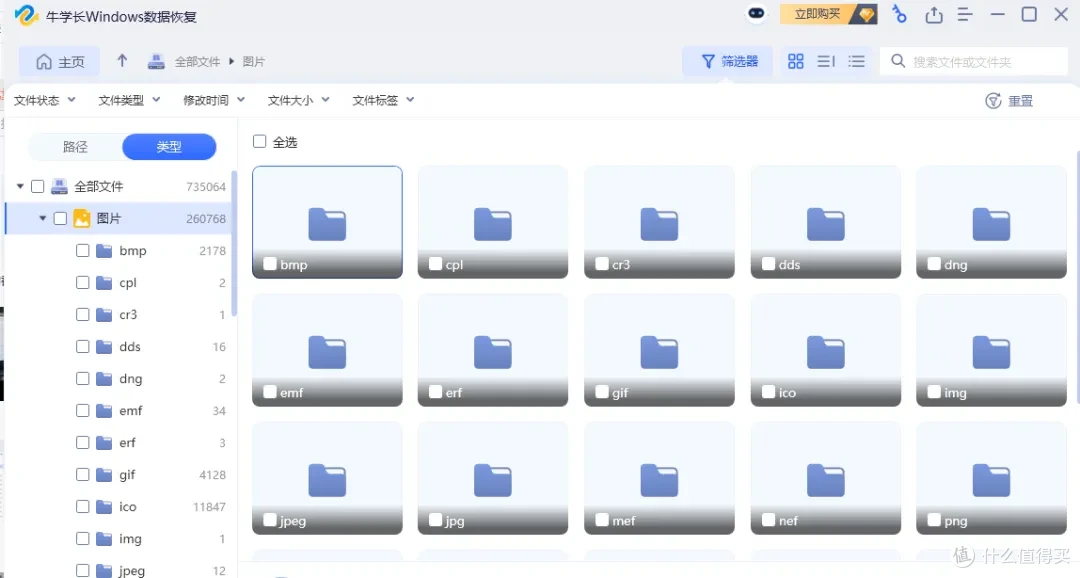
Task: Click the main file grid vertical scrollbar
Action: point(1077,276)
